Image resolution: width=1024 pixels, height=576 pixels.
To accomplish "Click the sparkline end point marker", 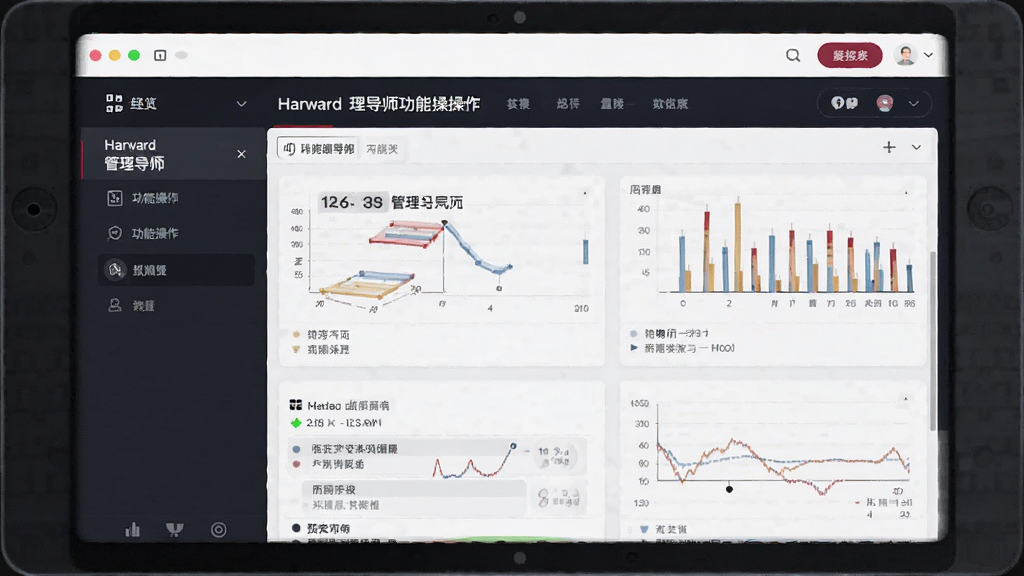I will point(513,446).
